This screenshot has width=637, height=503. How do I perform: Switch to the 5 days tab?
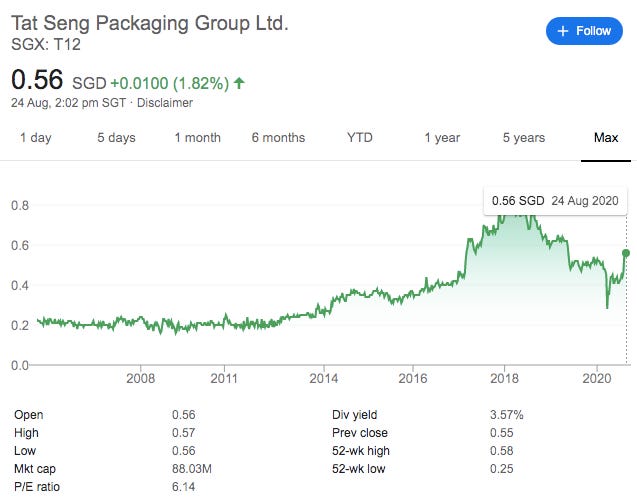[116, 138]
